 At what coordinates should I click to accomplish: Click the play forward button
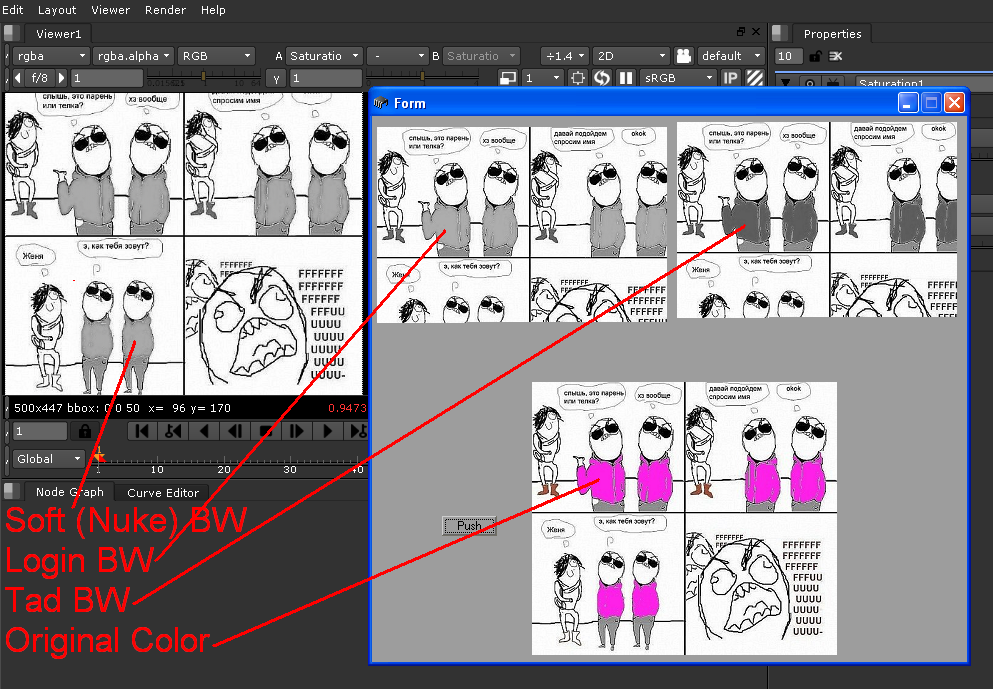click(326, 431)
